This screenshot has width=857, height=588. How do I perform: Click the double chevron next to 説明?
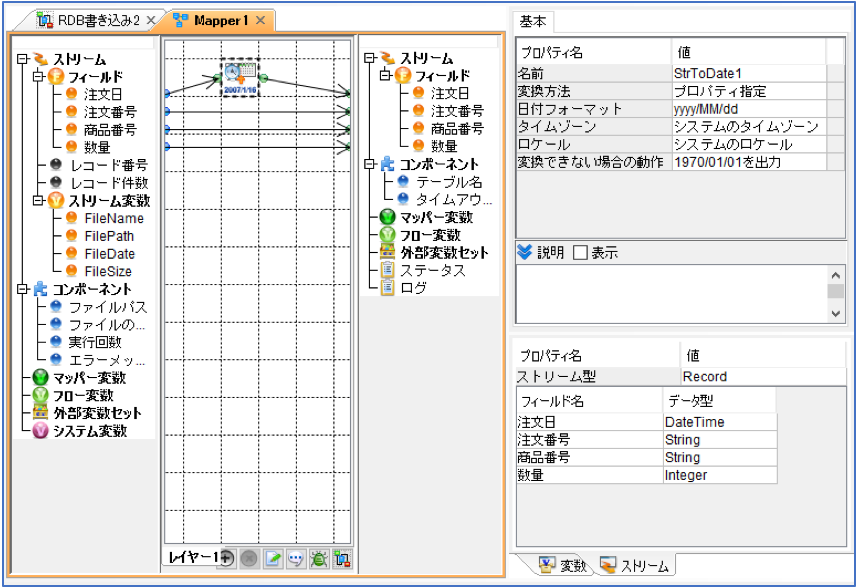[525, 252]
